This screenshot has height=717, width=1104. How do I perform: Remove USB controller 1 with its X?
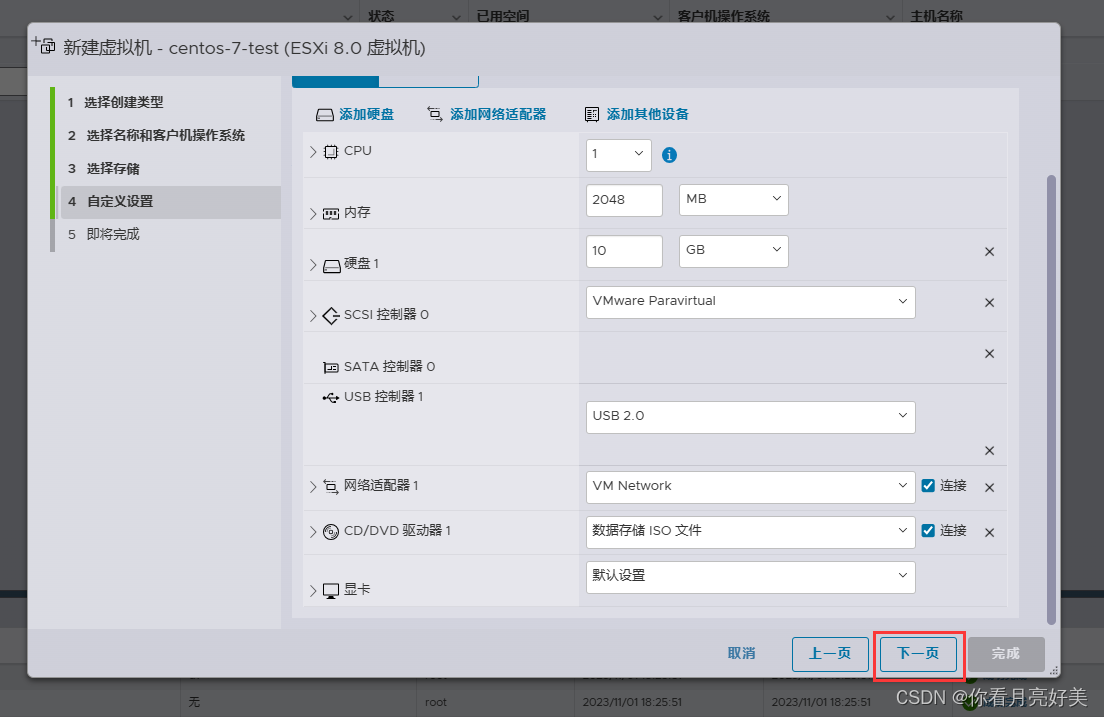pyautogui.click(x=989, y=451)
